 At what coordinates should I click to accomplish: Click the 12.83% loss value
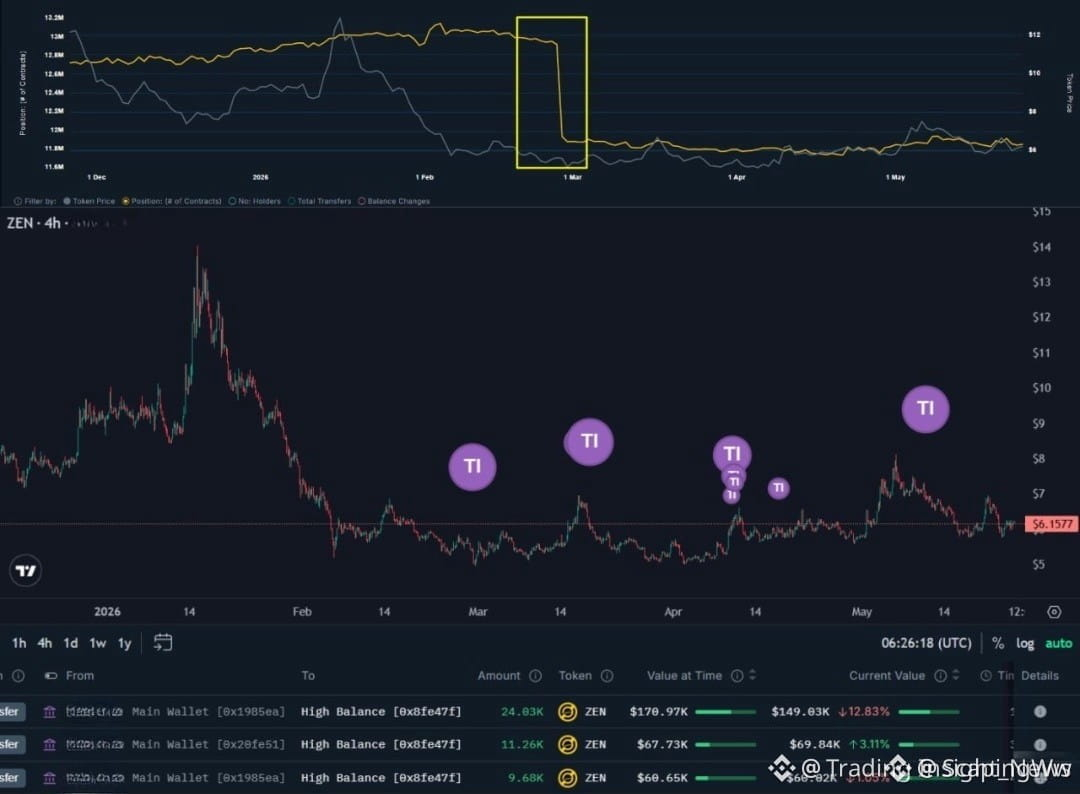coord(864,711)
